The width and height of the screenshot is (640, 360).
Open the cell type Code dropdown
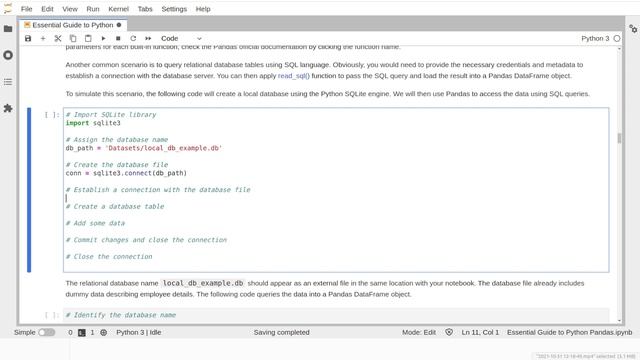tap(181, 38)
